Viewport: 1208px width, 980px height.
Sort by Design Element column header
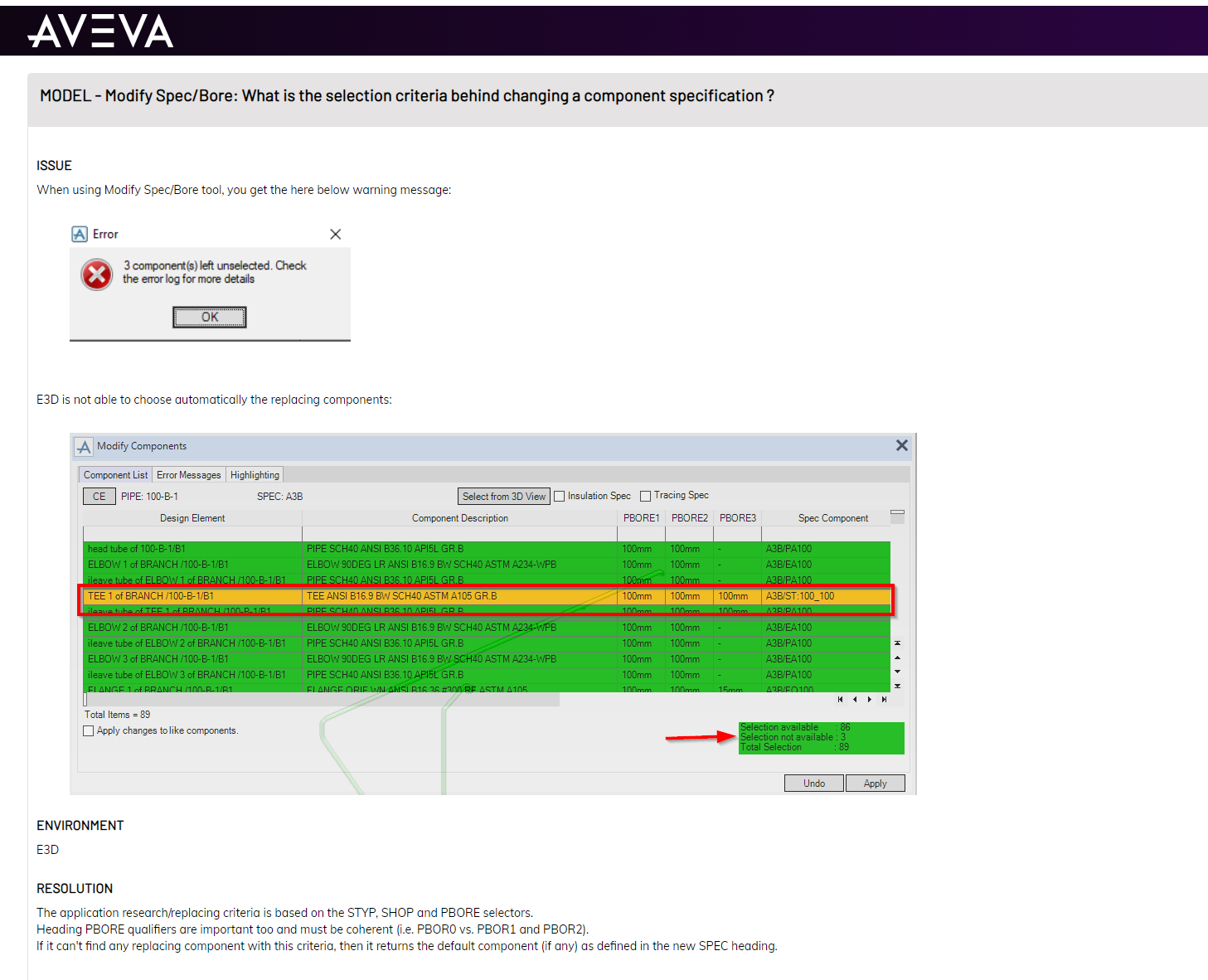tap(192, 518)
